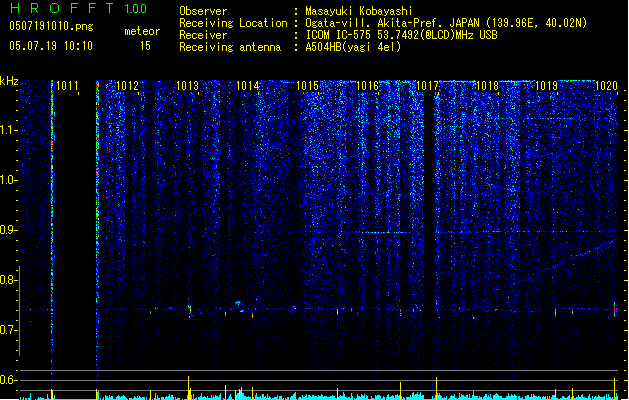The height and width of the screenshot is (400, 629).
Task: Click the 1019 time marker
Action: click(x=546, y=86)
